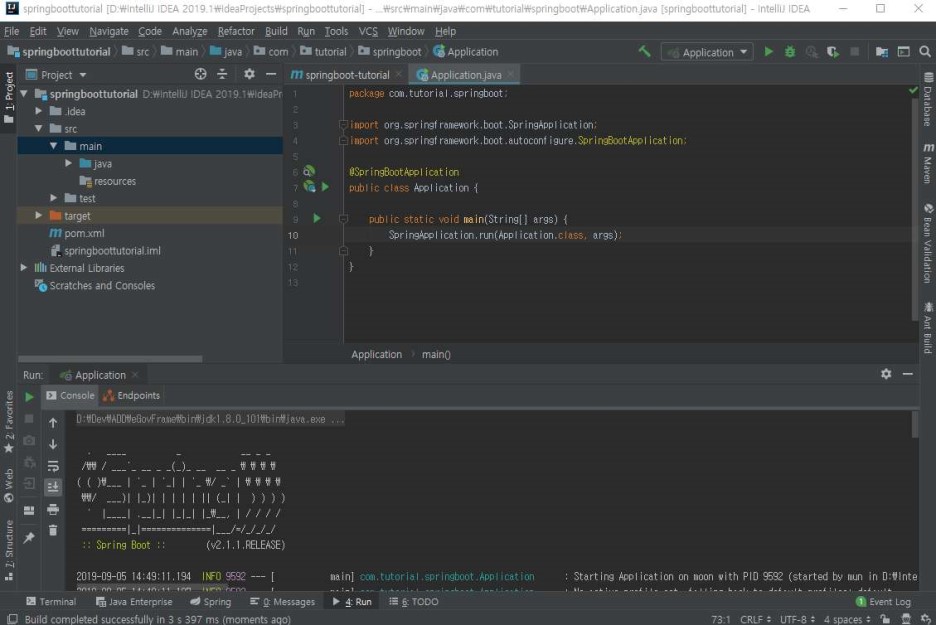Click the Spring bean gutter icon on line 6
This screenshot has width=936, height=625.
click(309, 171)
